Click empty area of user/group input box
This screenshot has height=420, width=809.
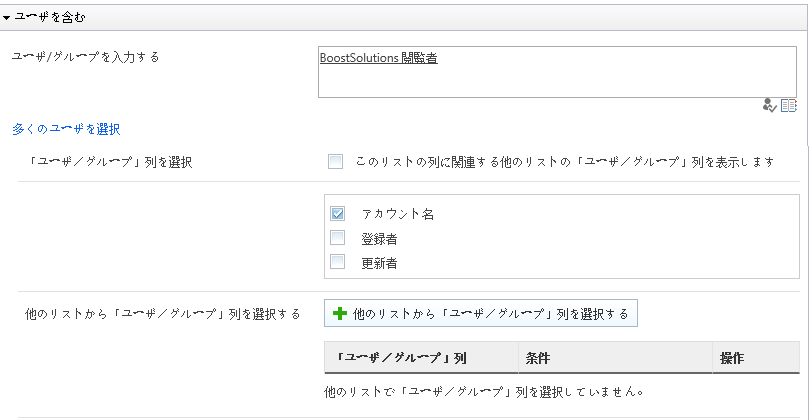click(x=557, y=80)
